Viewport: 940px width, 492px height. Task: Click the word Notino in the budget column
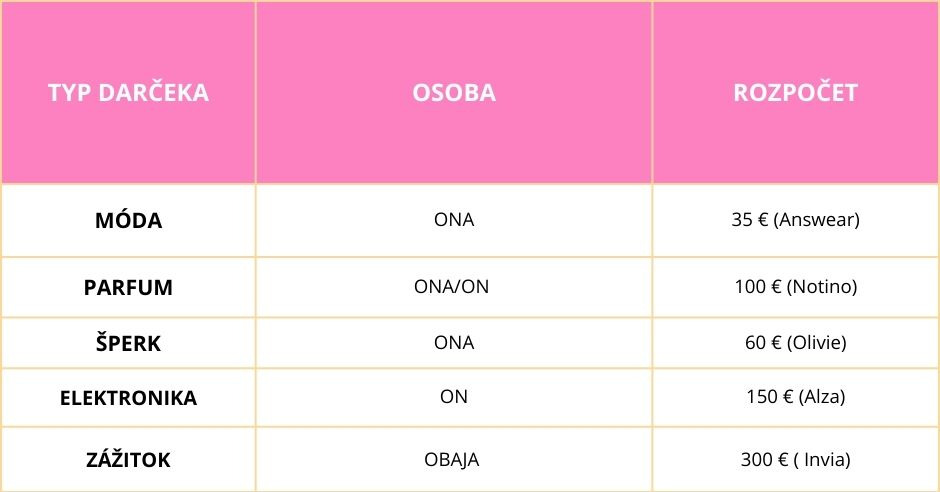click(822, 288)
